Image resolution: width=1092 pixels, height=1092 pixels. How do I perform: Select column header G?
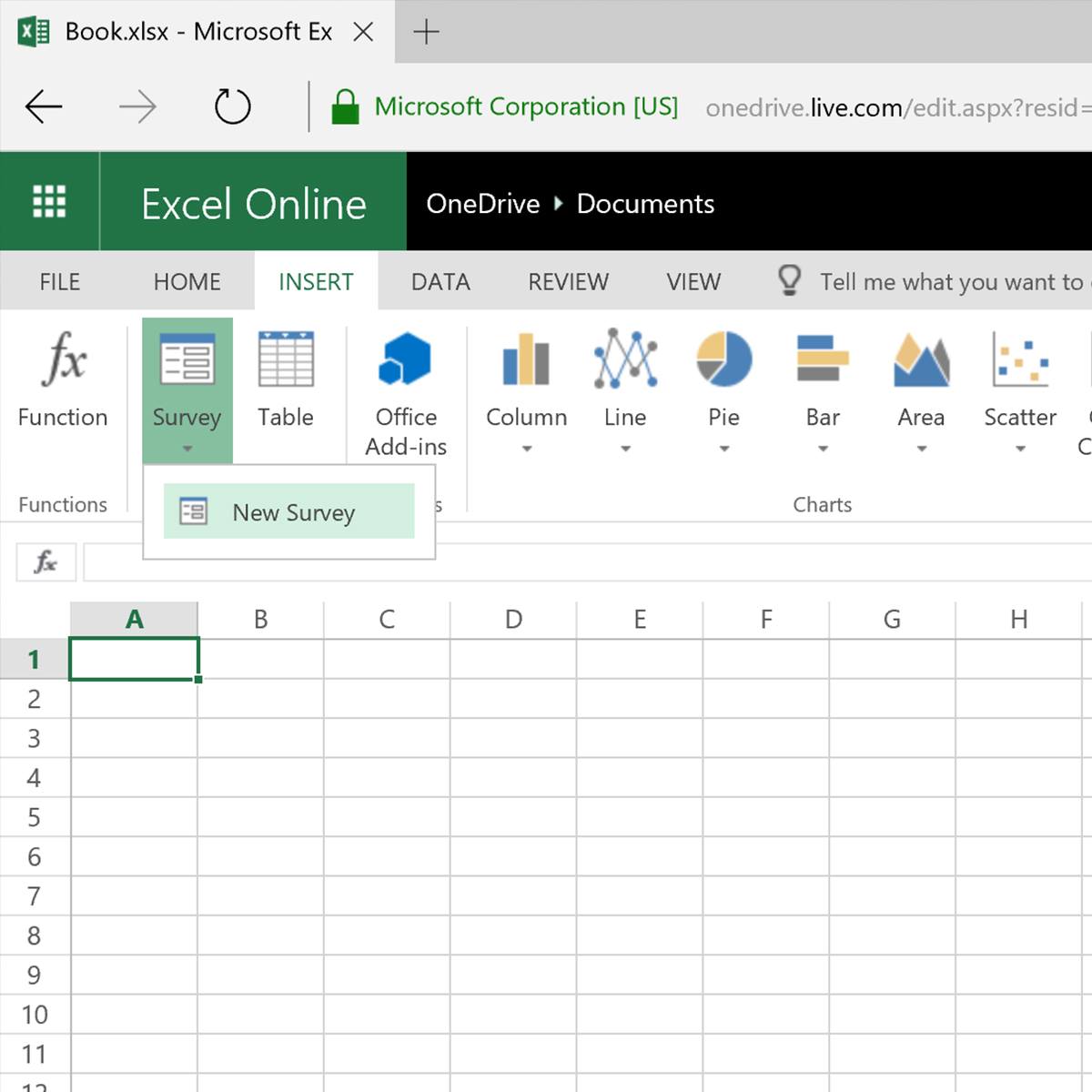click(892, 620)
